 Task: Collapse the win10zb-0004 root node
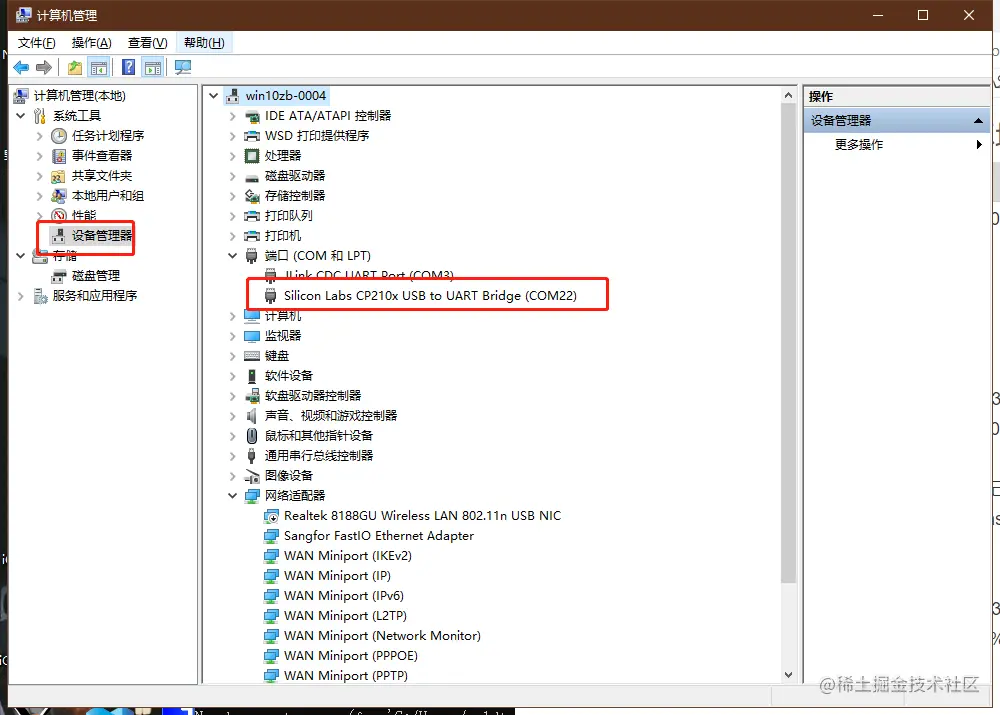(214, 96)
